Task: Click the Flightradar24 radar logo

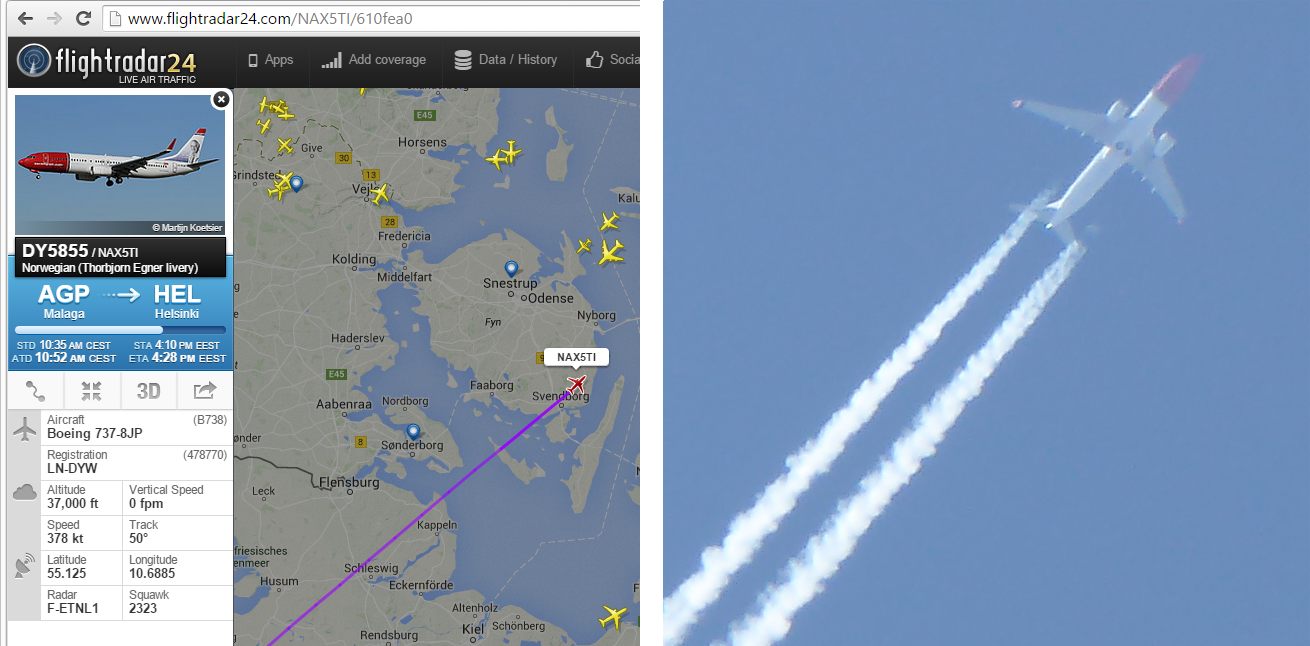Action: 36,62
